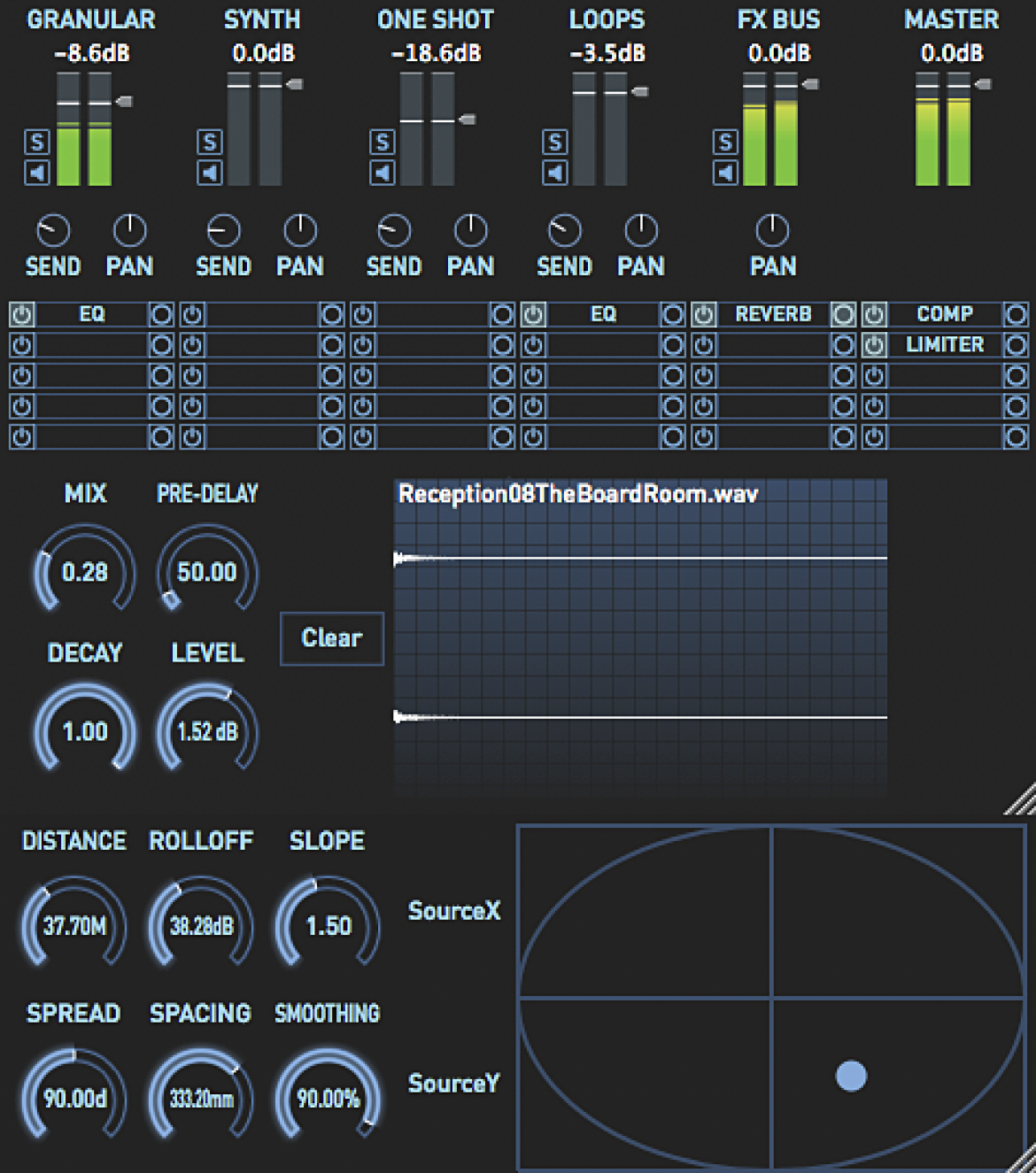Open the REVERB insert slot
The image size is (1036, 1173).
[x=773, y=314]
